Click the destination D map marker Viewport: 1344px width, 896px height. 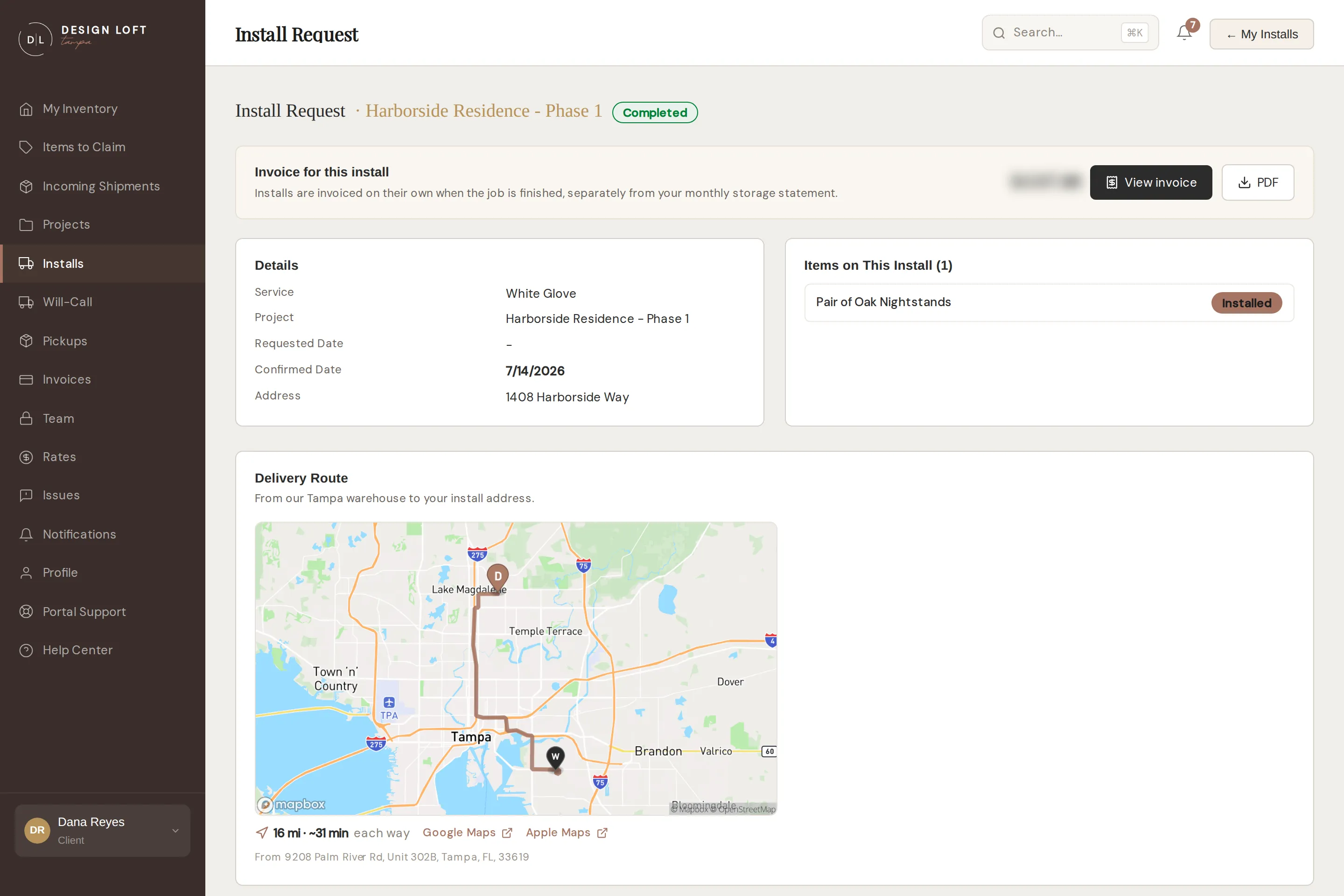497,577
